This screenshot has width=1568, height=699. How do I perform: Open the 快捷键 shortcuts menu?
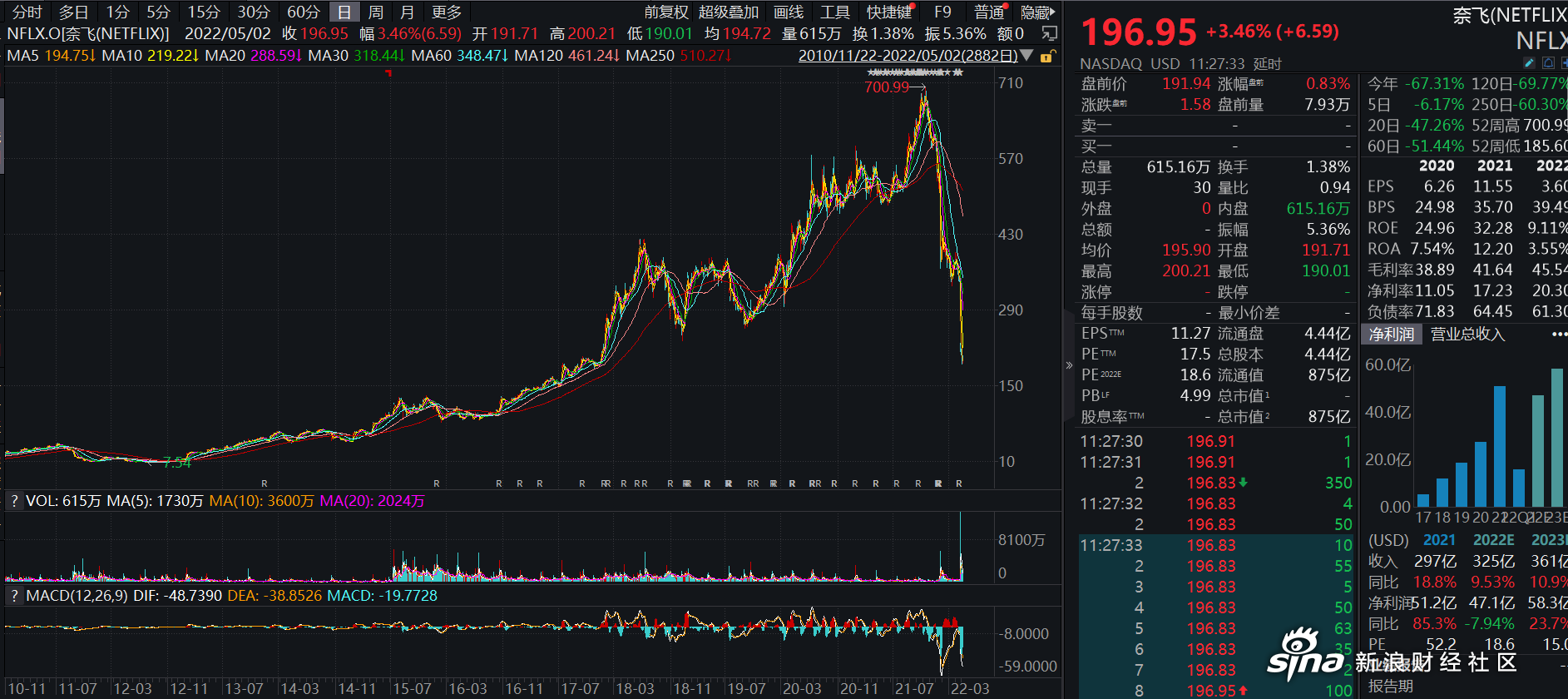(889, 12)
